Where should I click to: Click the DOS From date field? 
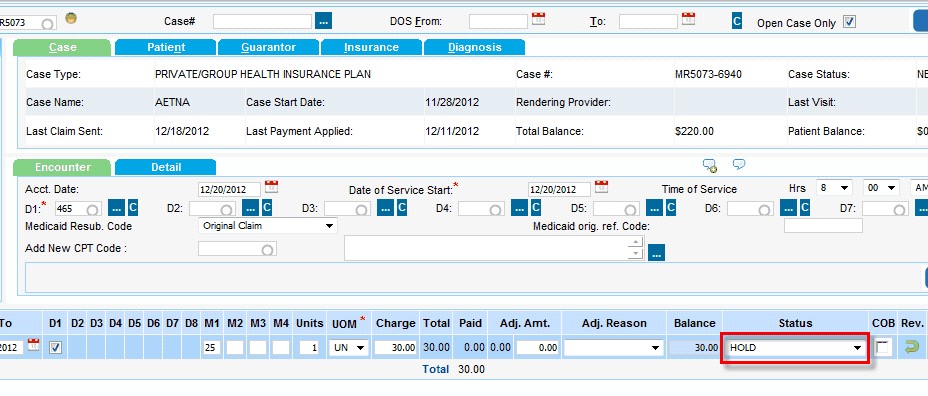click(x=498, y=22)
